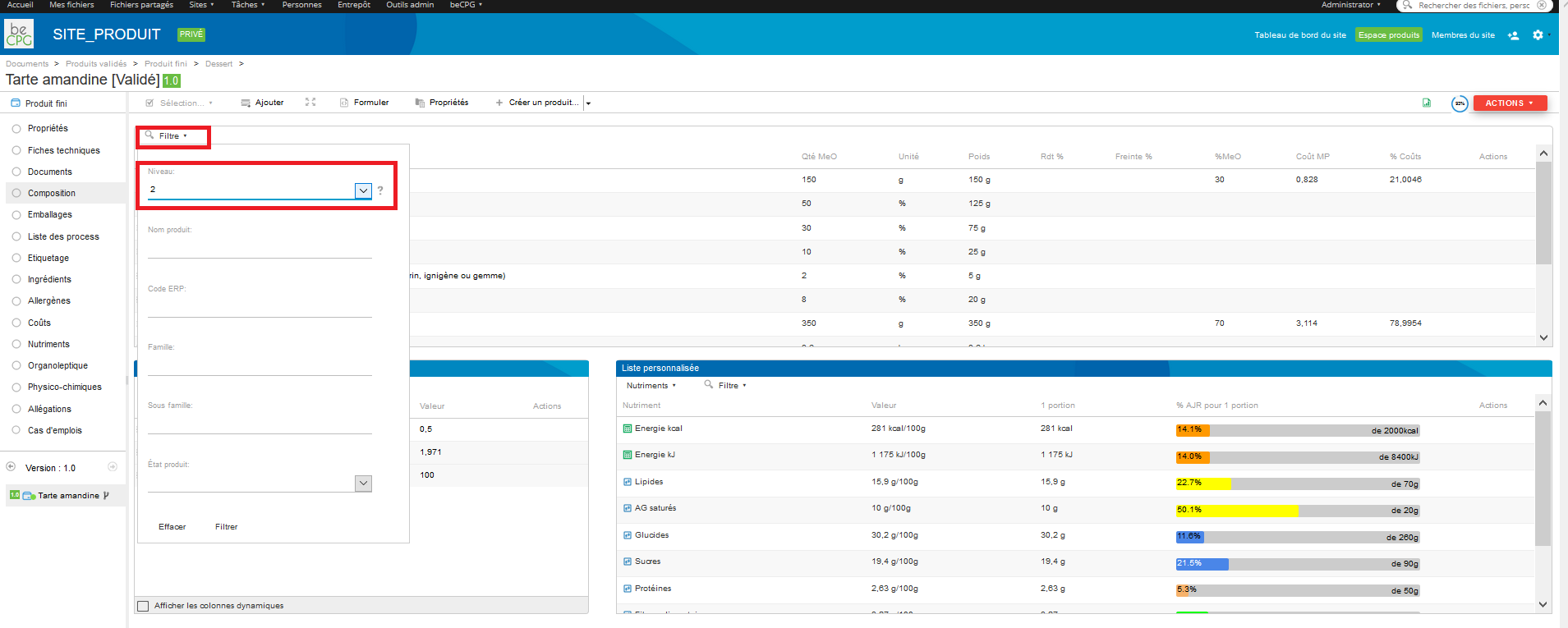The height and width of the screenshot is (628, 1568).
Task: Click the Filtrer button
Action: point(226,527)
